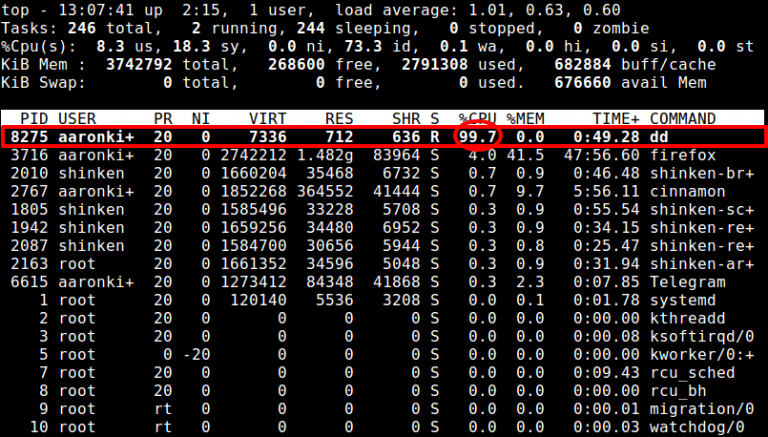Click the migration/0 process entry
Image resolution: width=768 pixels, height=437 pixels.
click(701, 409)
